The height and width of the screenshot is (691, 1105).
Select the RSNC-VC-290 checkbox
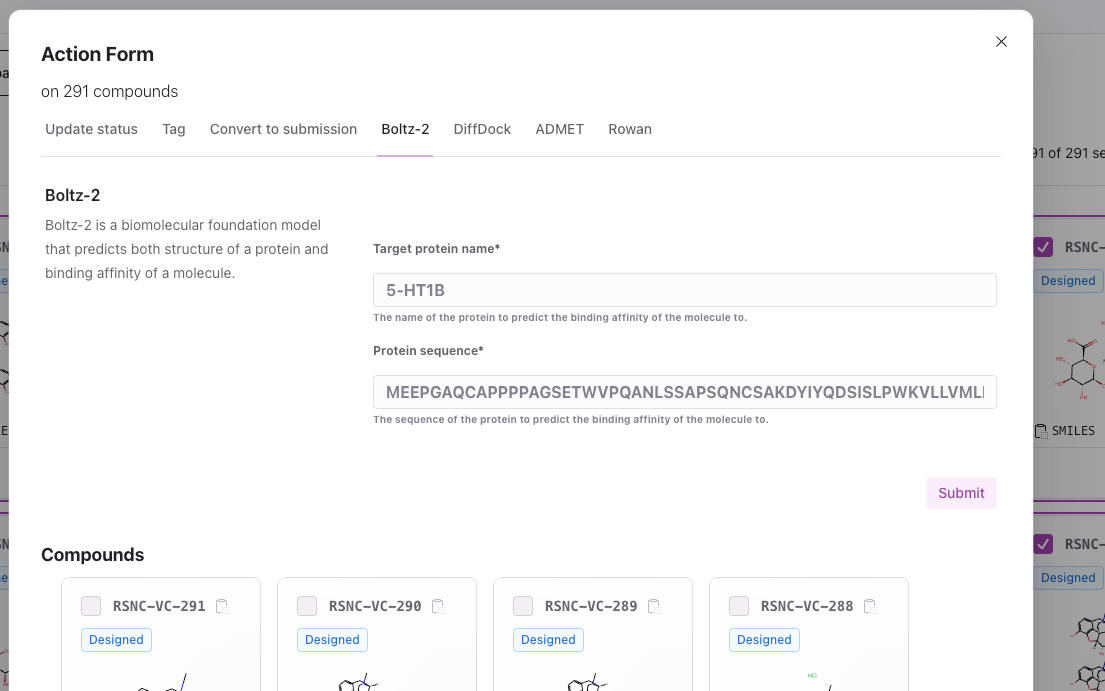(307, 605)
